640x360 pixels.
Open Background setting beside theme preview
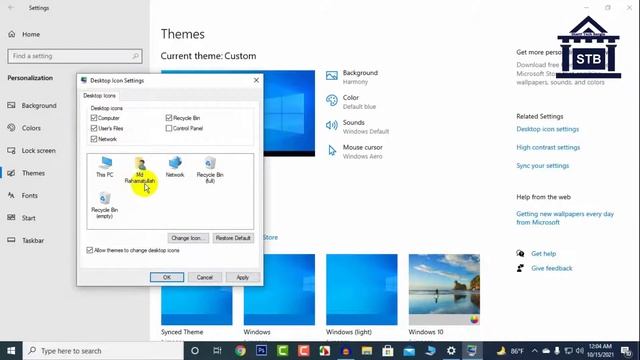352,77
